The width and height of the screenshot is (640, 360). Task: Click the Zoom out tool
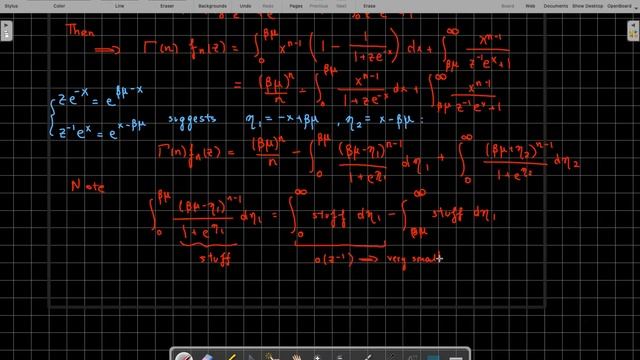[340, 358]
